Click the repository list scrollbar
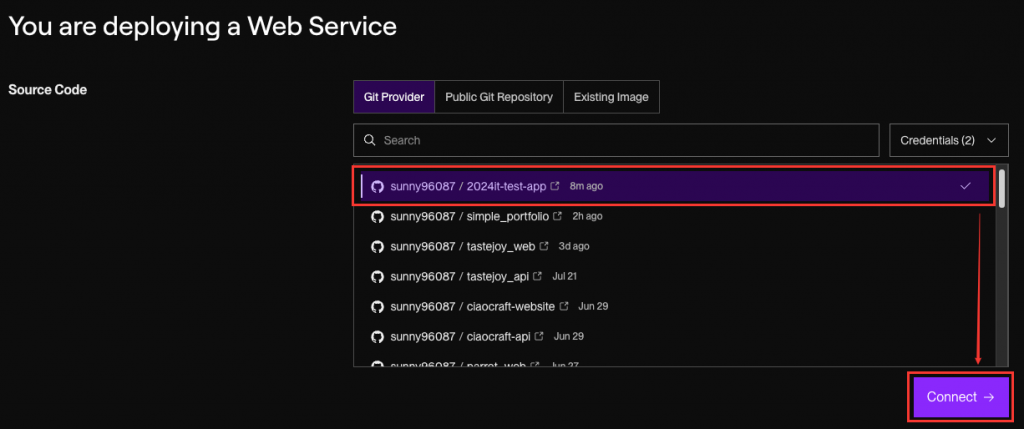The image size is (1024, 429). [x=1001, y=190]
